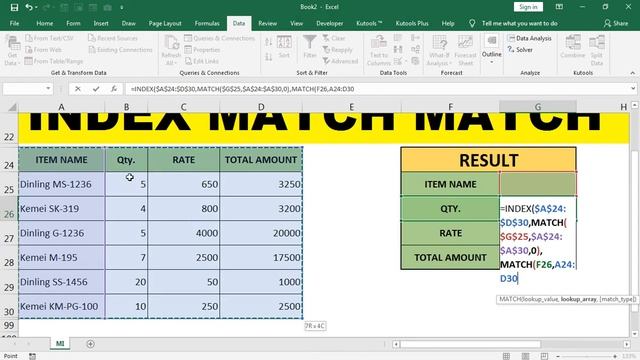This screenshot has height=360, width=640.
Task: Click Recent Sources command
Action: tap(113, 38)
